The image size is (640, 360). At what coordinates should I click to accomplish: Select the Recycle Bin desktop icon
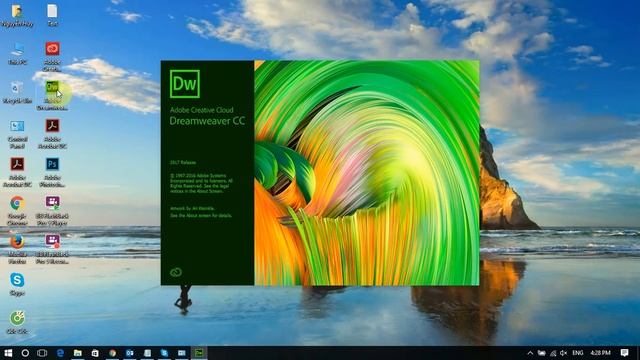pos(17,92)
